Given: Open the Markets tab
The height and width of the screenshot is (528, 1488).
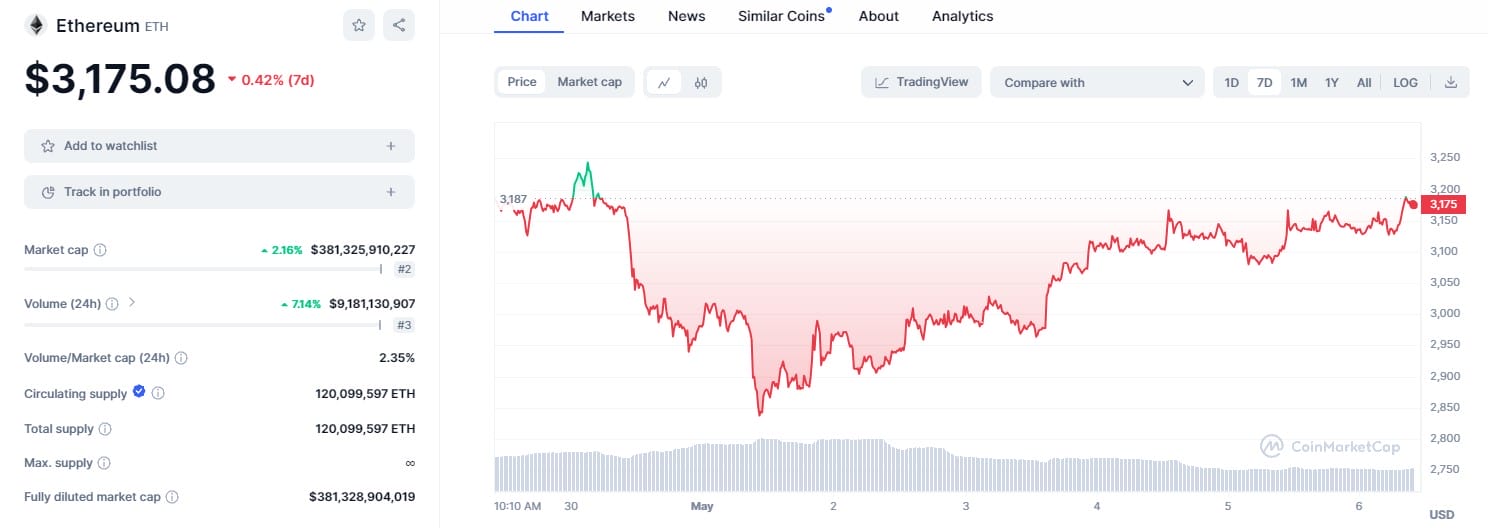Looking at the screenshot, I should [606, 16].
